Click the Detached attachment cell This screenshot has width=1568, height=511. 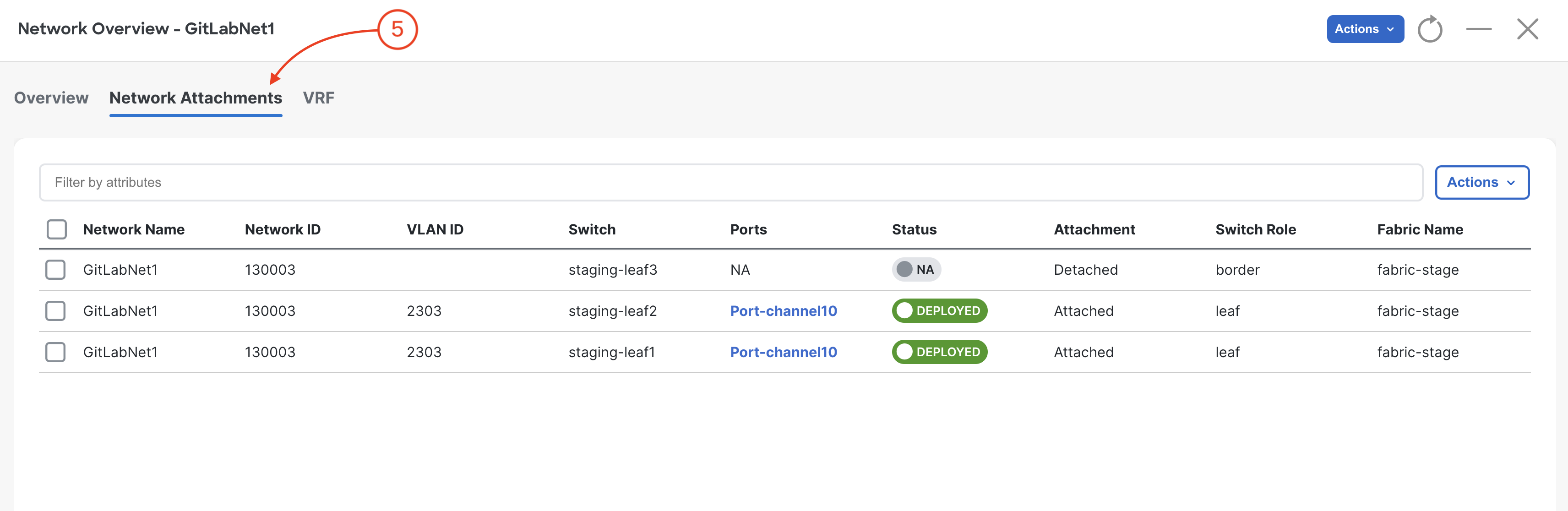[x=1085, y=270]
